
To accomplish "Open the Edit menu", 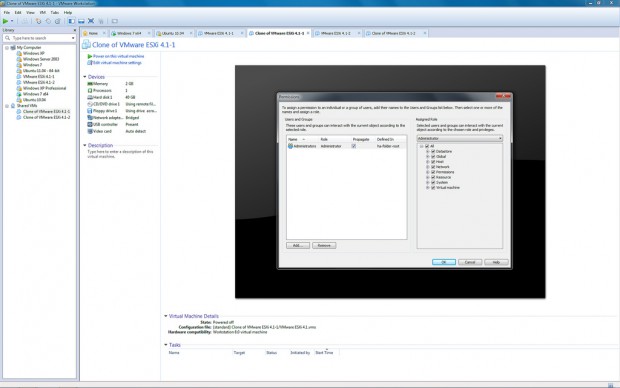I will [x=18, y=13].
